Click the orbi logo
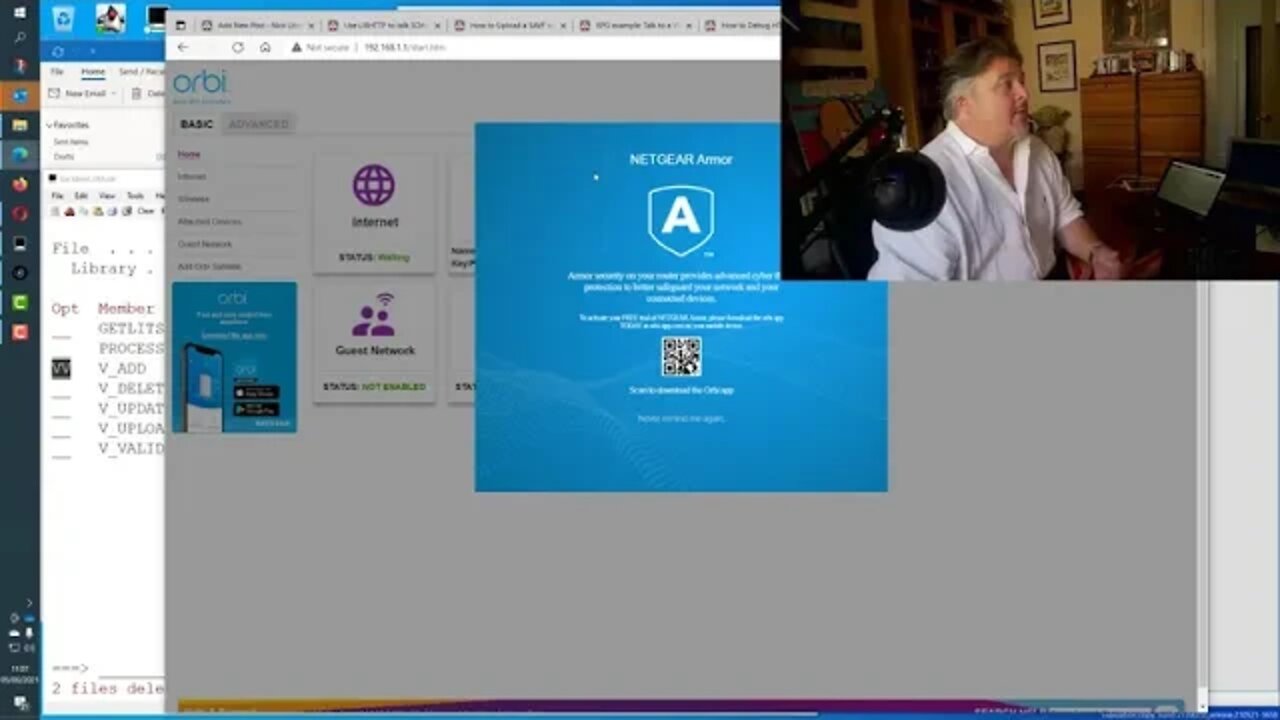The height and width of the screenshot is (720, 1280). pos(199,82)
